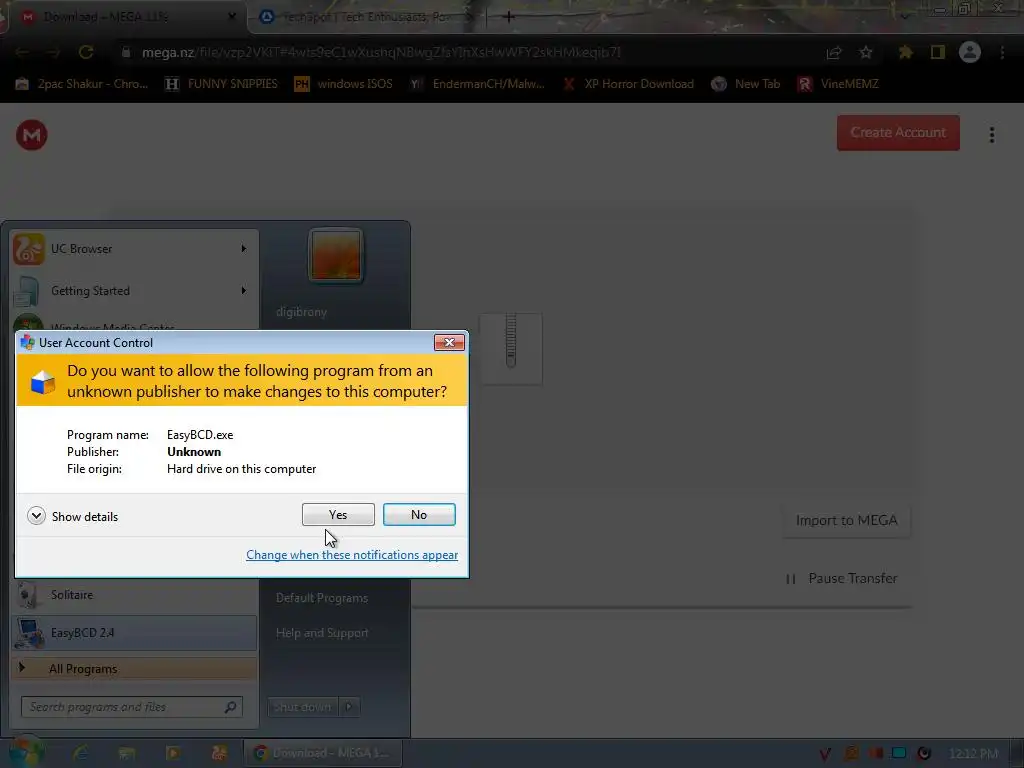Image resolution: width=1024 pixels, height=768 pixels.
Task: Open FUNNY SNIPPIES bookmark
Action: pyautogui.click(x=222, y=84)
